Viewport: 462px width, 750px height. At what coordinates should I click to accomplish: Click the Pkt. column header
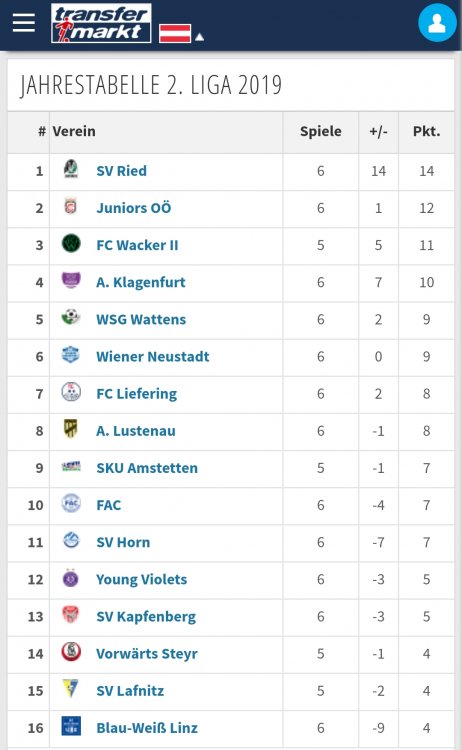[426, 132]
